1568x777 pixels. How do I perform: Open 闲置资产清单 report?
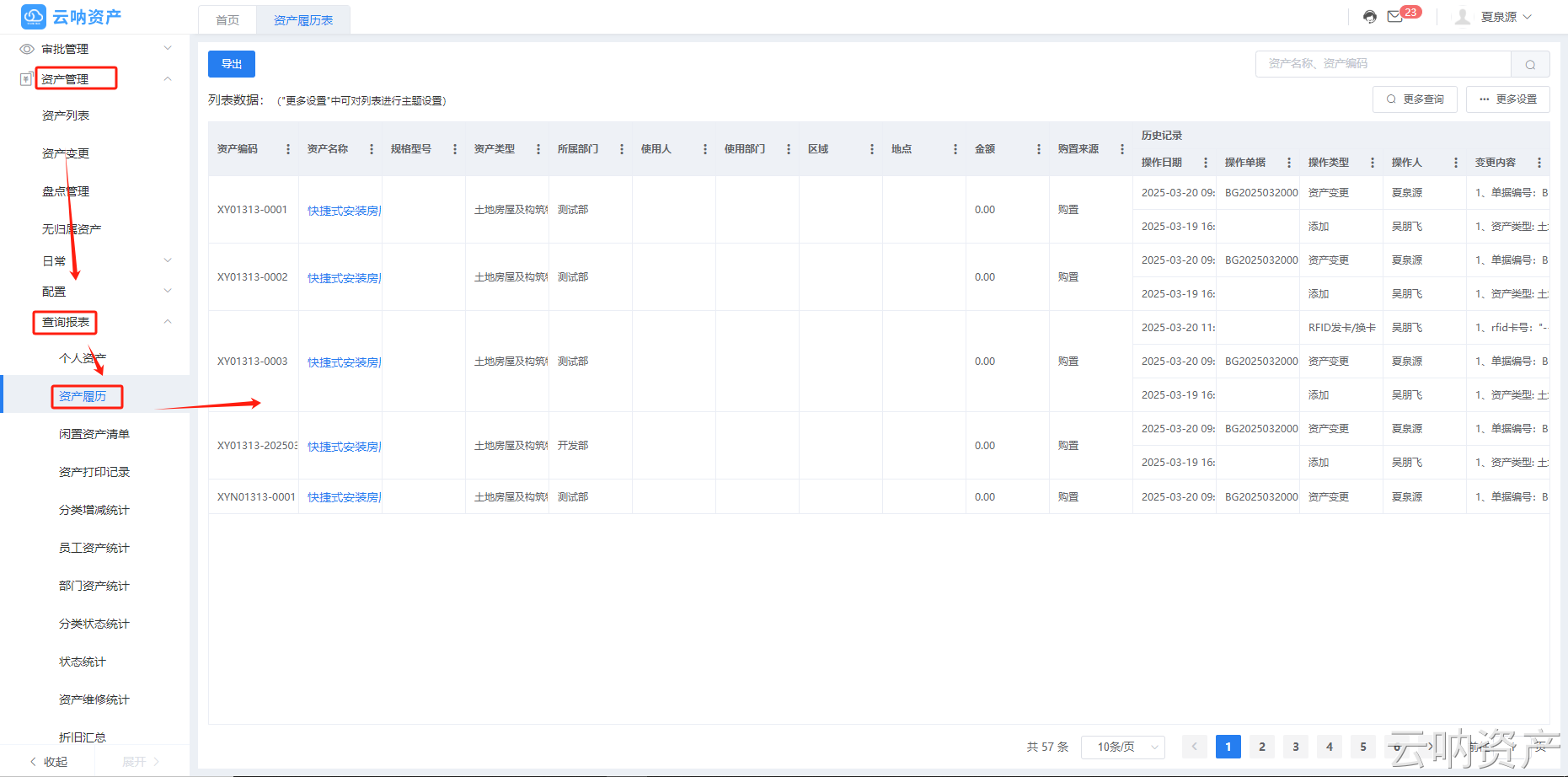click(94, 434)
